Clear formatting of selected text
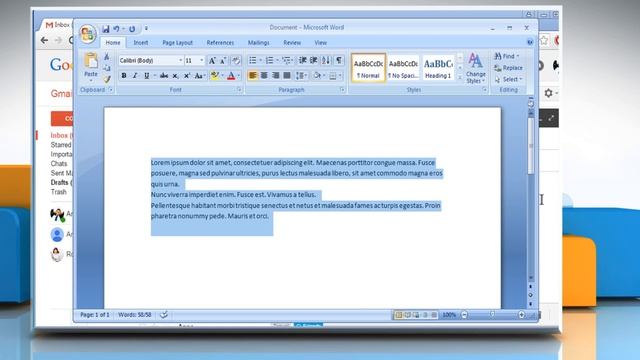This screenshot has height=360, width=640. [236, 61]
